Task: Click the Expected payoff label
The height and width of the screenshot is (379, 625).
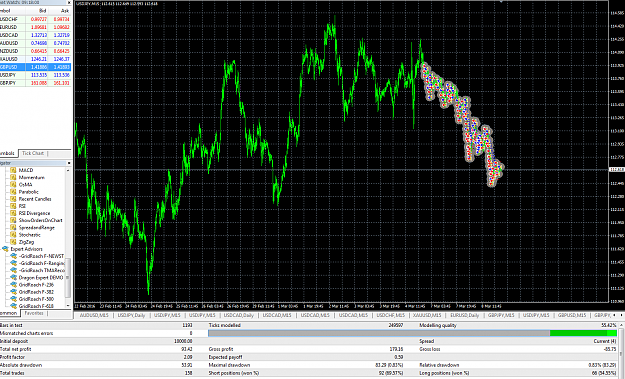Action: click(x=225, y=357)
